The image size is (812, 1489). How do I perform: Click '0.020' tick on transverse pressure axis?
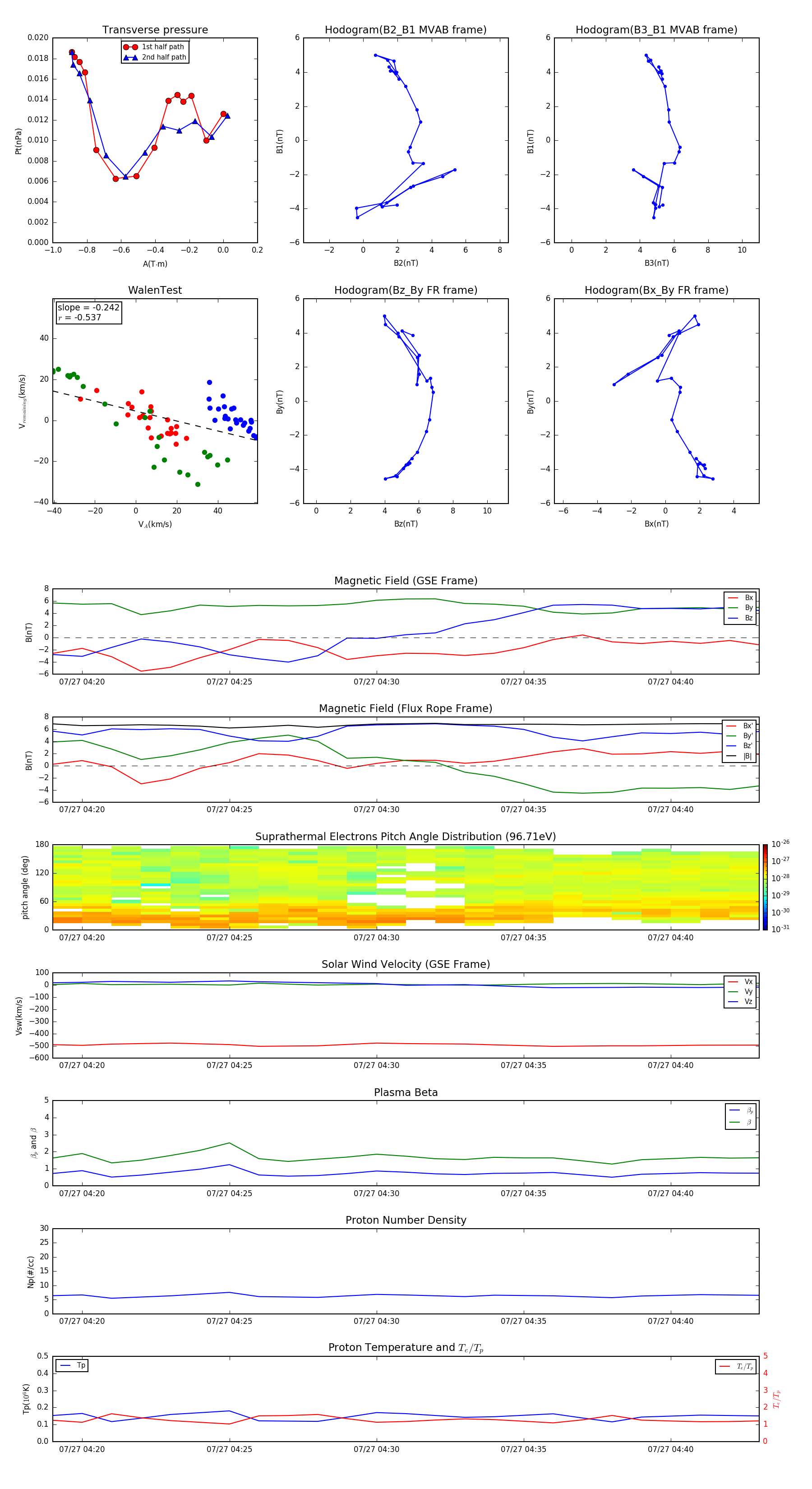click(38, 37)
